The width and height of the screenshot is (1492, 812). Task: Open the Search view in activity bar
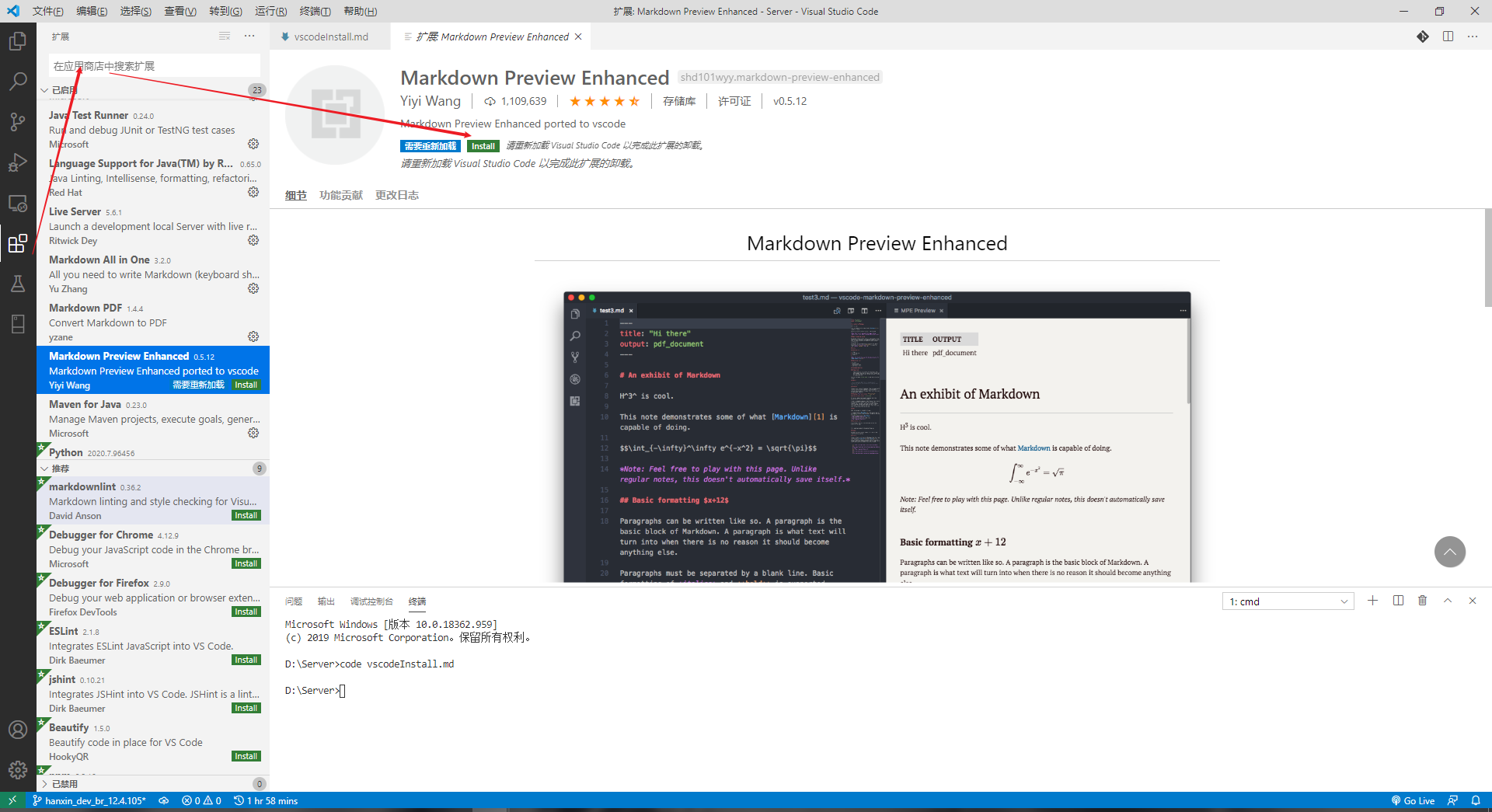coord(17,81)
